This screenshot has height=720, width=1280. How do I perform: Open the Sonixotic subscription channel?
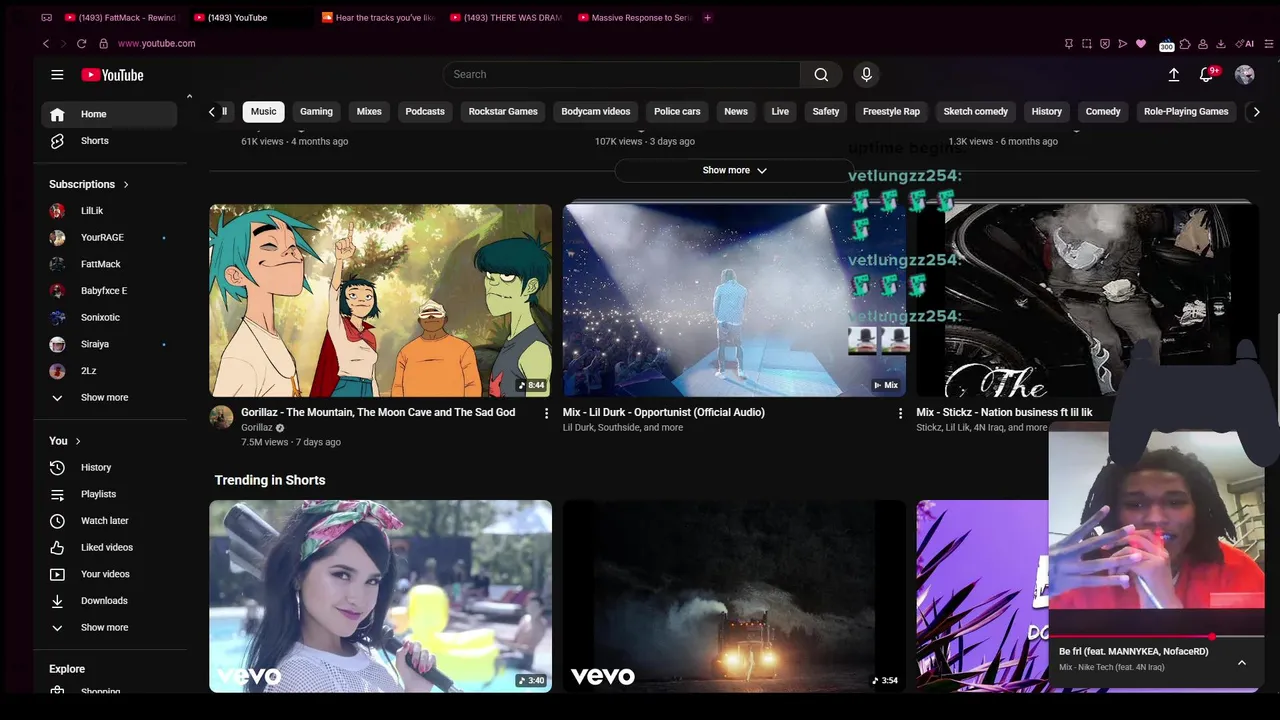(x=109, y=318)
